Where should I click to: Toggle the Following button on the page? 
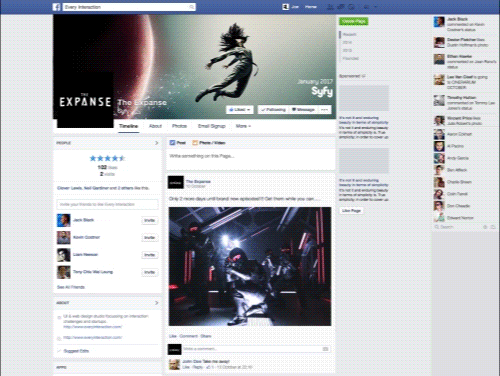(273, 110)
